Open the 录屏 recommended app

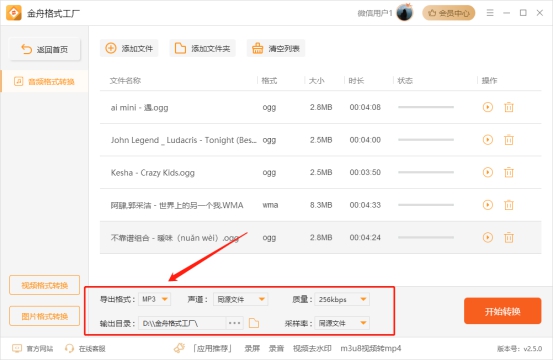click(252, 349)
